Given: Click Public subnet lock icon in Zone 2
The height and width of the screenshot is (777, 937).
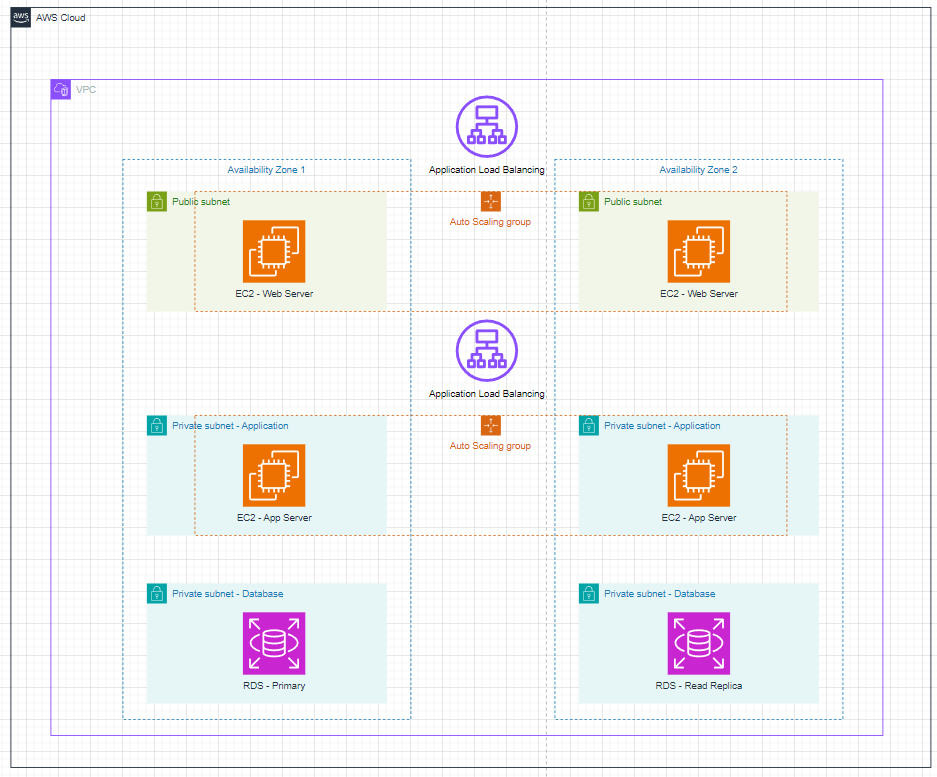Looking at the screenshot, I should point(589,201).
